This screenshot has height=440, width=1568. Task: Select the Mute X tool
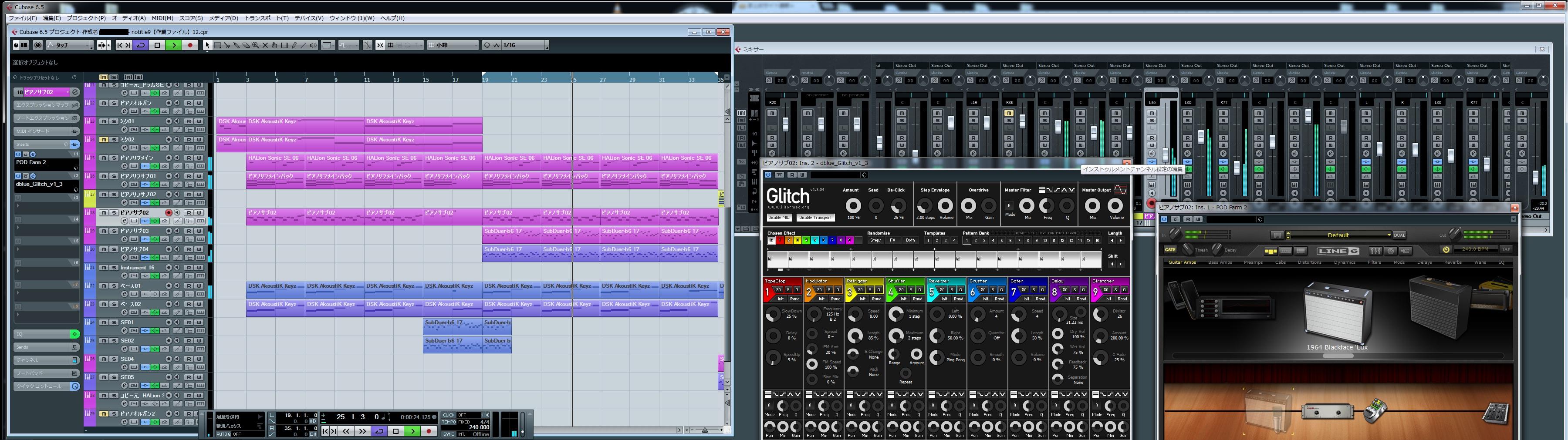pos(265,45)
